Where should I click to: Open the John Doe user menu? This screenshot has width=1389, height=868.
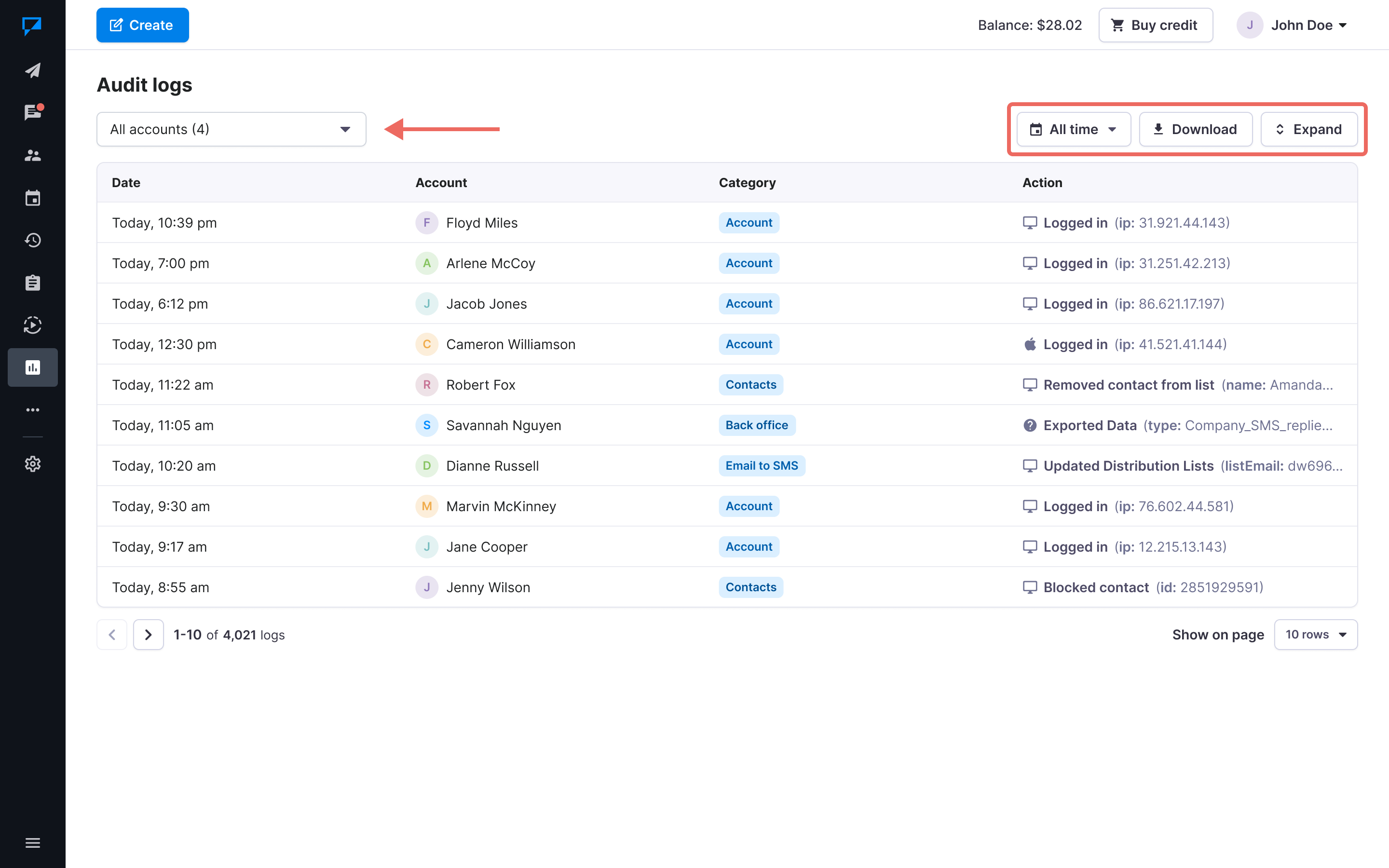click(x=1292, y=25)
